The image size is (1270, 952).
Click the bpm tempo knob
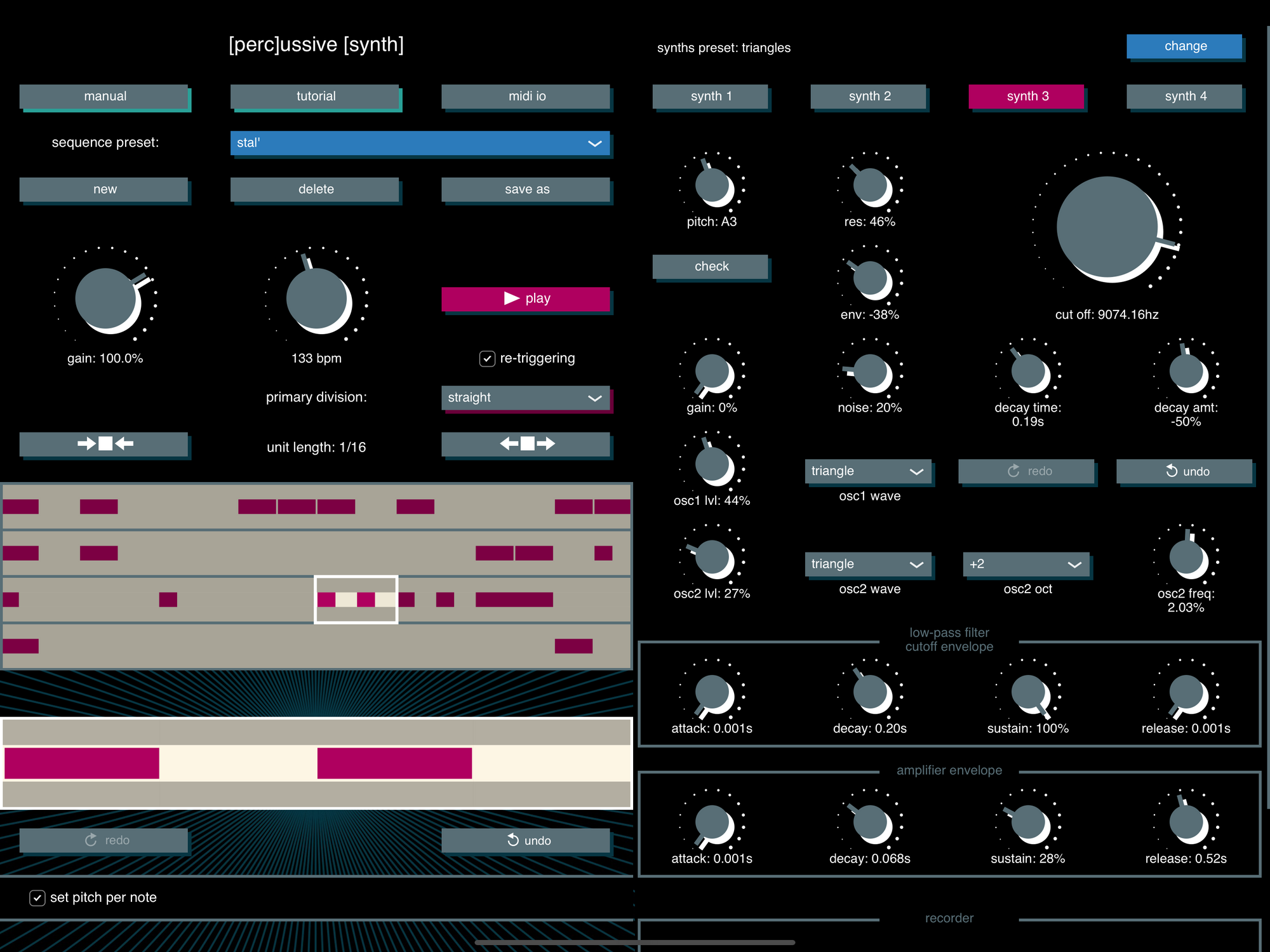click(316, 299)
